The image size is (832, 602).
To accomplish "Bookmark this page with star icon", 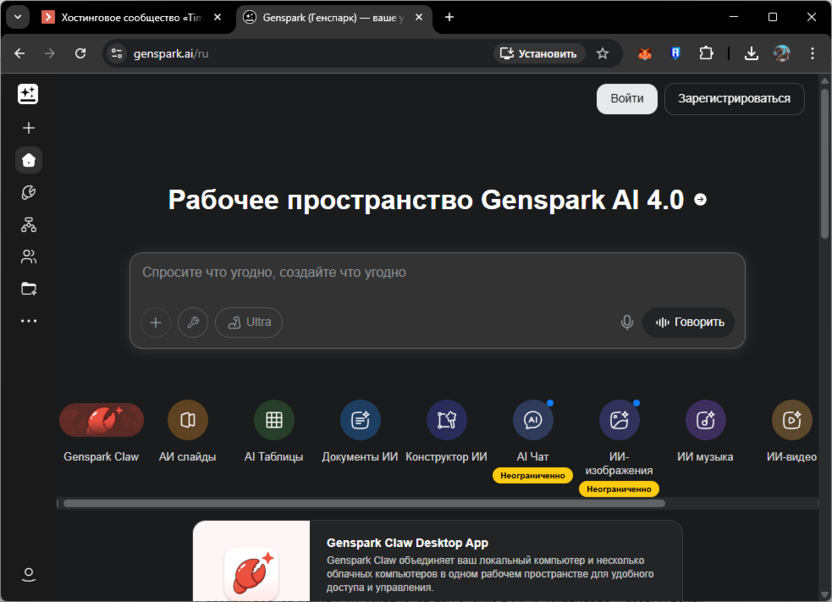I will click(603, 54).
